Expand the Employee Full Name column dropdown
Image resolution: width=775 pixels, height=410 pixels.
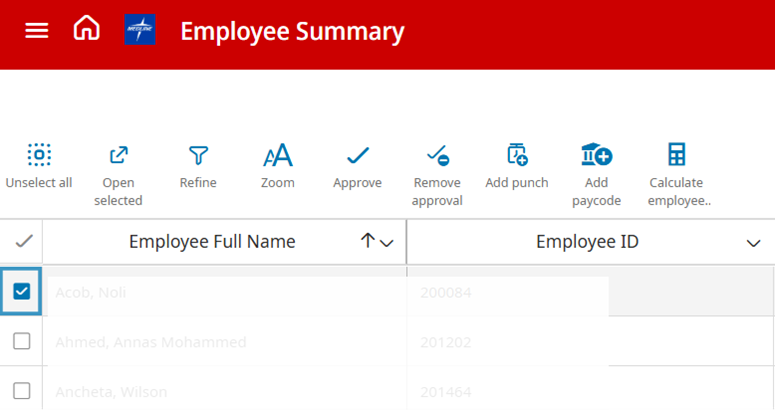pos(387,243)
